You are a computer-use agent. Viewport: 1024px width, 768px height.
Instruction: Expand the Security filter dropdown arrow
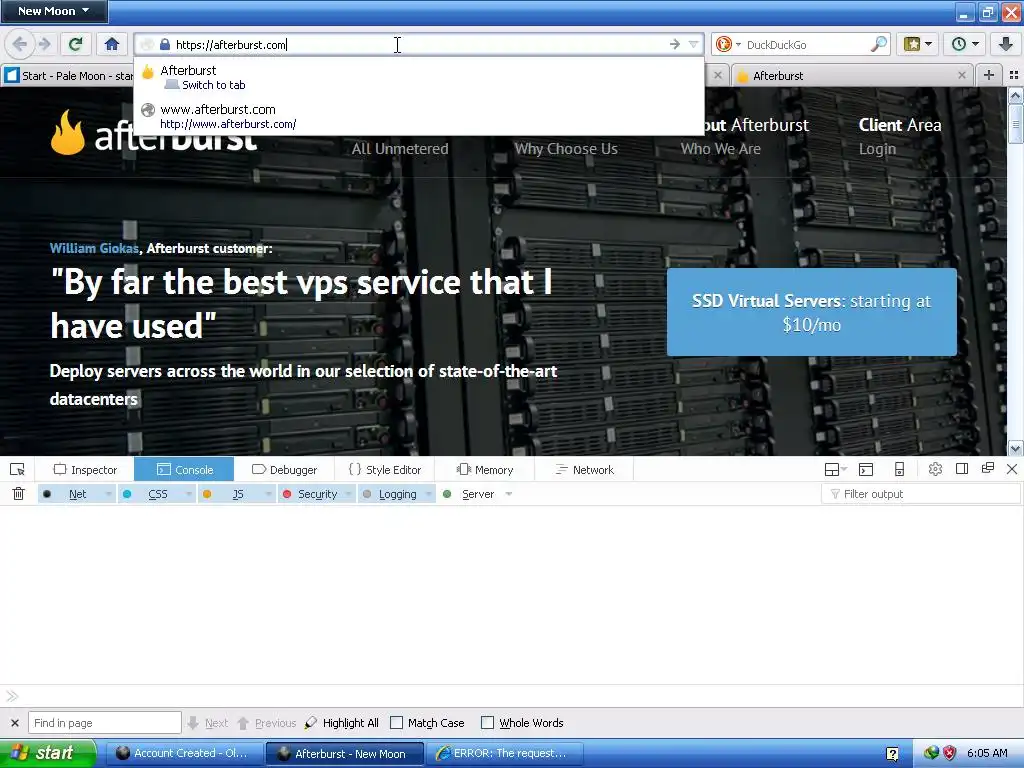click(349, 494)
